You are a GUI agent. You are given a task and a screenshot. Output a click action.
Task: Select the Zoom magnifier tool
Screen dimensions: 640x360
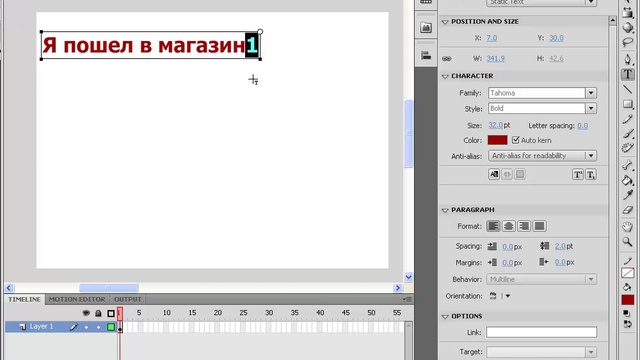627,242
